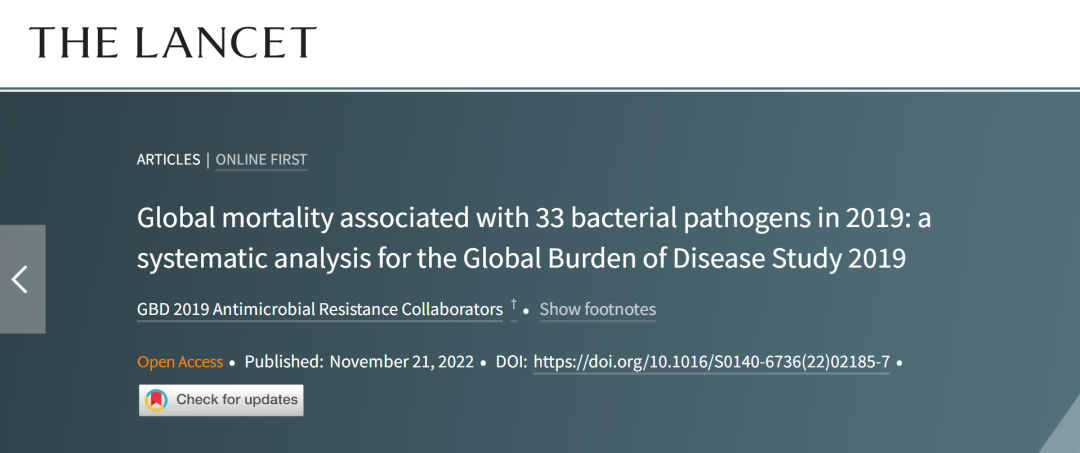Click the 'Published:' label text
The height and width of the screenshot is (453, 1080).
(x=284, y=362)
